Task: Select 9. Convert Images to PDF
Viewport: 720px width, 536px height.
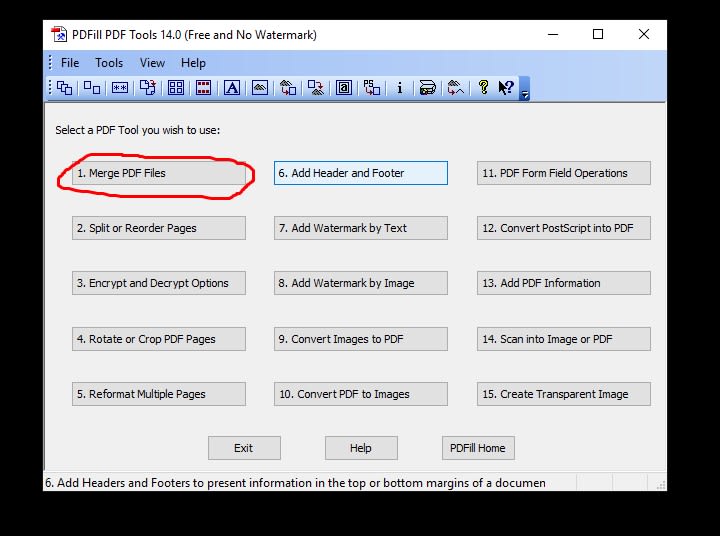Action: [361, 339]
